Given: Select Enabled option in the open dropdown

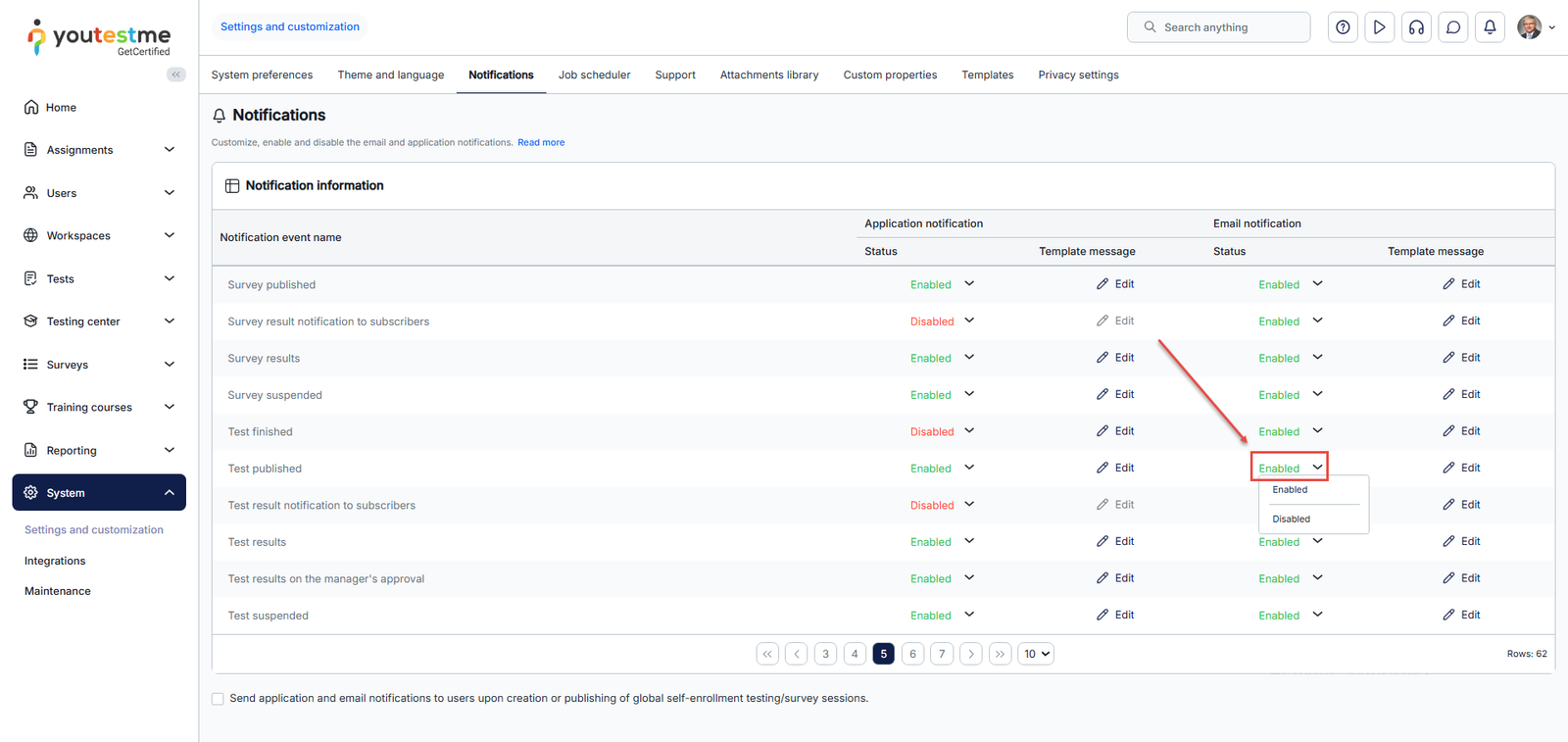Looking at the screenshot, I should point(1290,490).
